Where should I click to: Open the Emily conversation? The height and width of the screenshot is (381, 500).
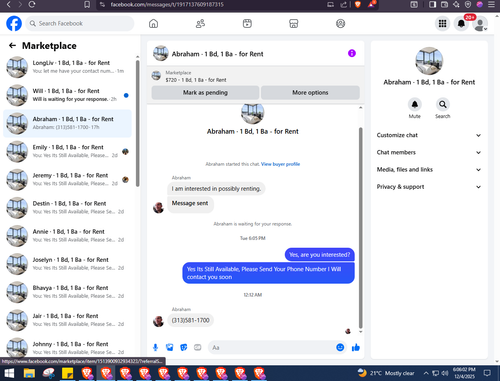67,151
